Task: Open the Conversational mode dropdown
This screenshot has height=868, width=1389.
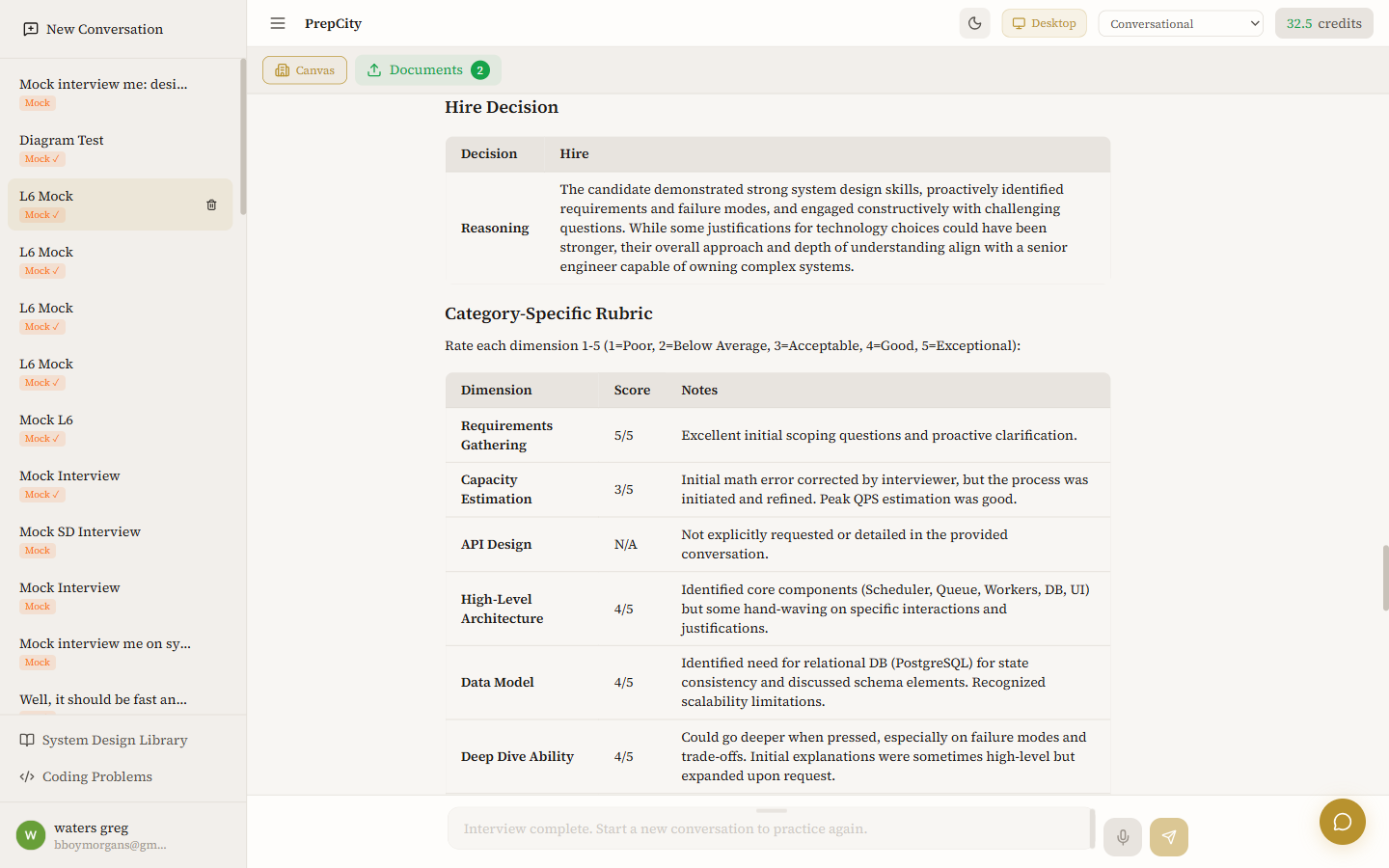Action: pos(1181,23)
